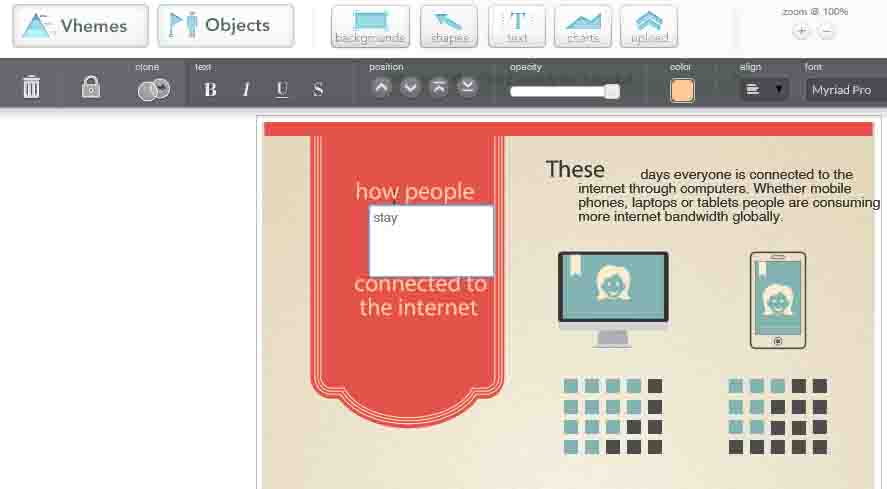Image resolution: width=887 pixels, height=489 pixels.
Task: Delete selected object with trash icon
Action: click(32, 88)
